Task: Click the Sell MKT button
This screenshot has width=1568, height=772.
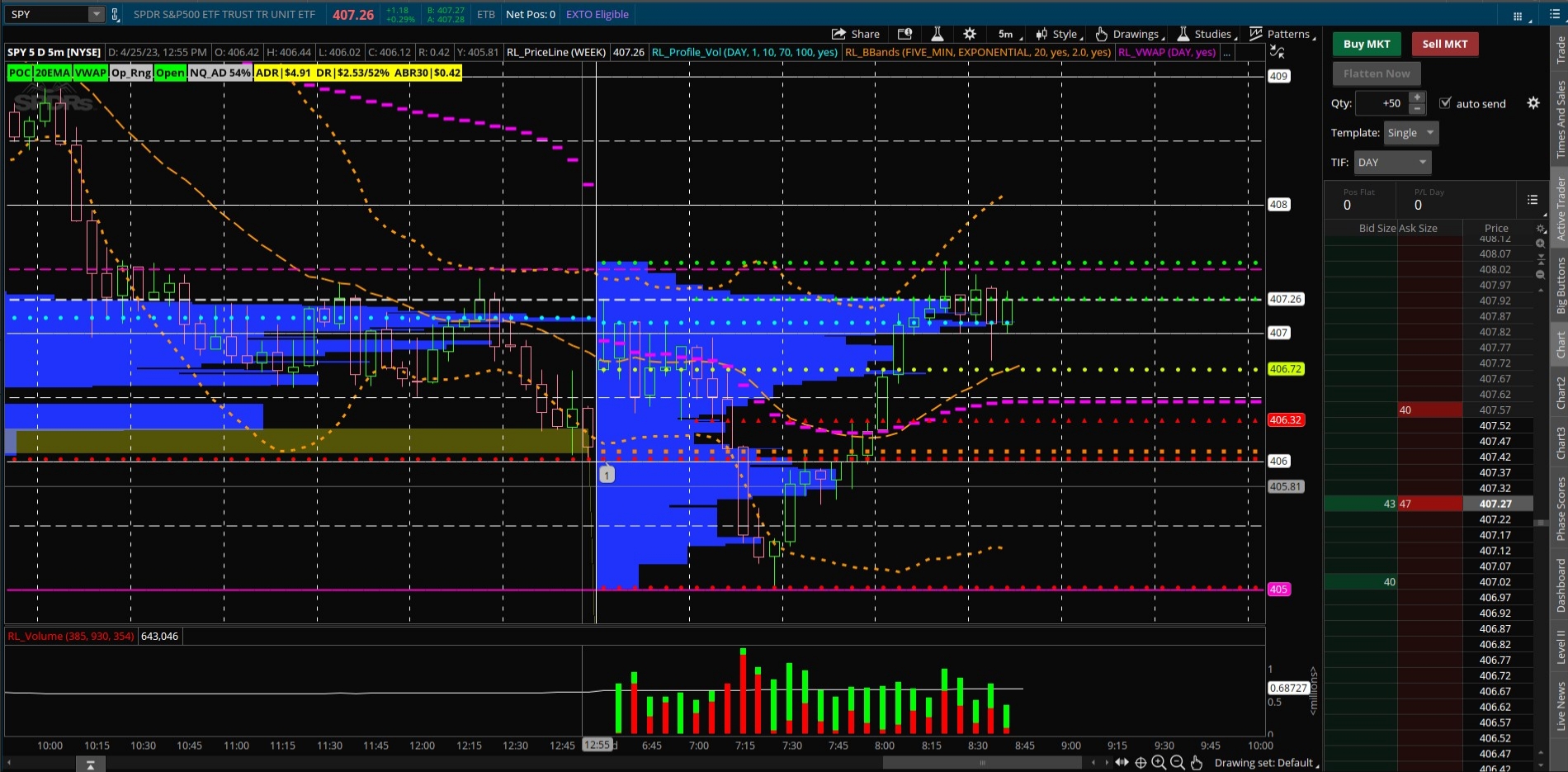Action: [1444, 45]
